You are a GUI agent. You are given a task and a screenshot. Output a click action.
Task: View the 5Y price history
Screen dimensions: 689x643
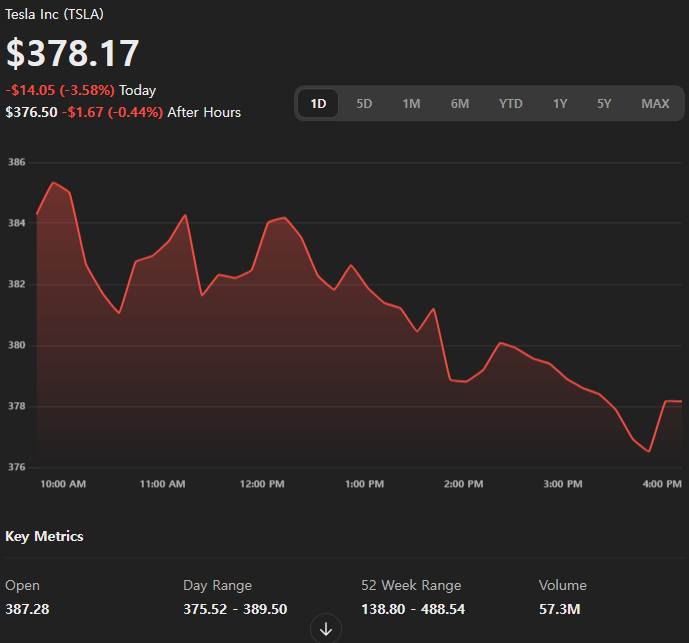604,104
